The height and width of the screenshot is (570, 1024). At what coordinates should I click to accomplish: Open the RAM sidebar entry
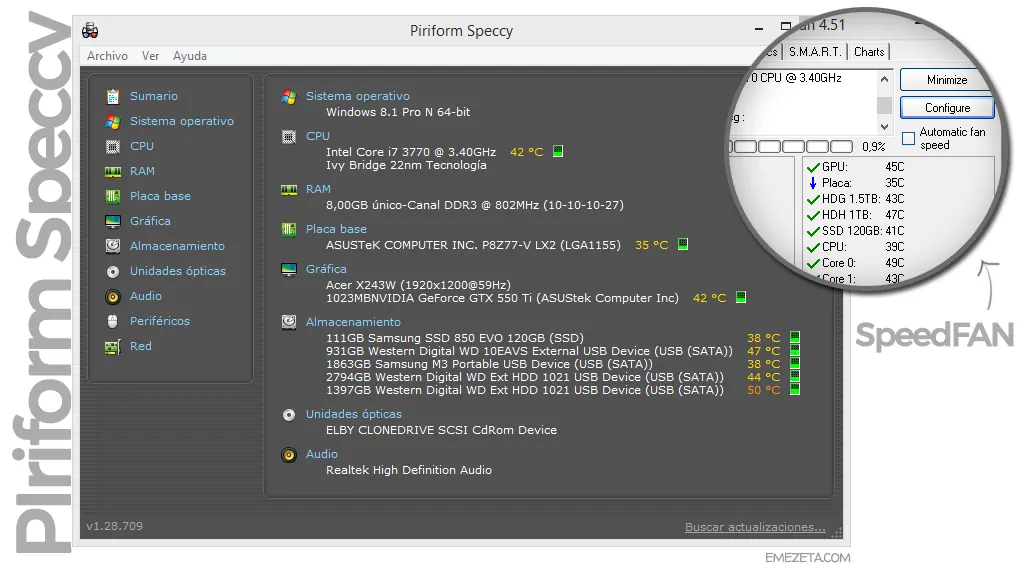click(x=142, y=171)
